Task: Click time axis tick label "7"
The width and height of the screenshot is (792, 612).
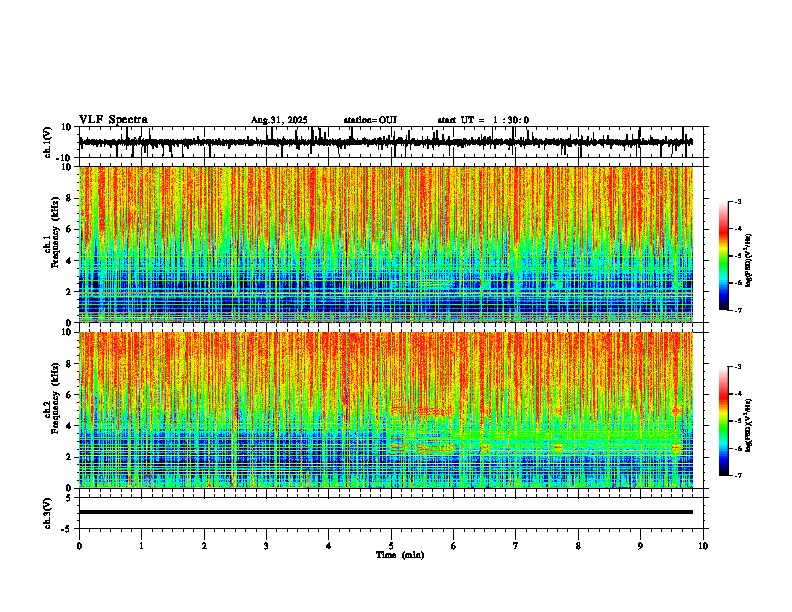Action: 516,546
